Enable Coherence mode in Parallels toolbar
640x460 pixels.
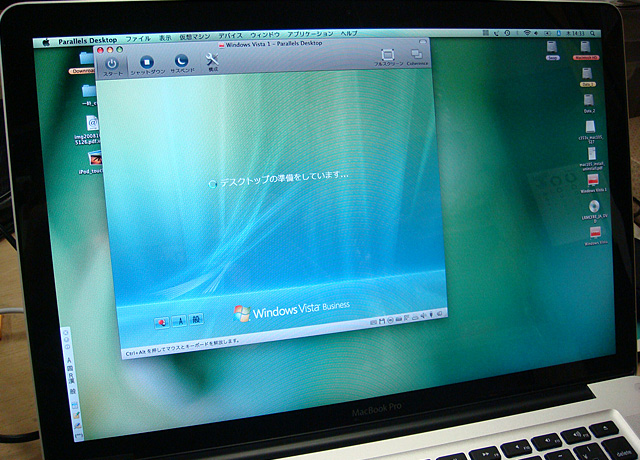417,57
